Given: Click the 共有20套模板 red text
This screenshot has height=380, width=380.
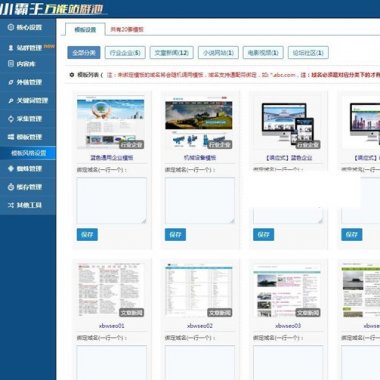Looking at the screenshot, I should pyautogui.click(x=127, y=29).
